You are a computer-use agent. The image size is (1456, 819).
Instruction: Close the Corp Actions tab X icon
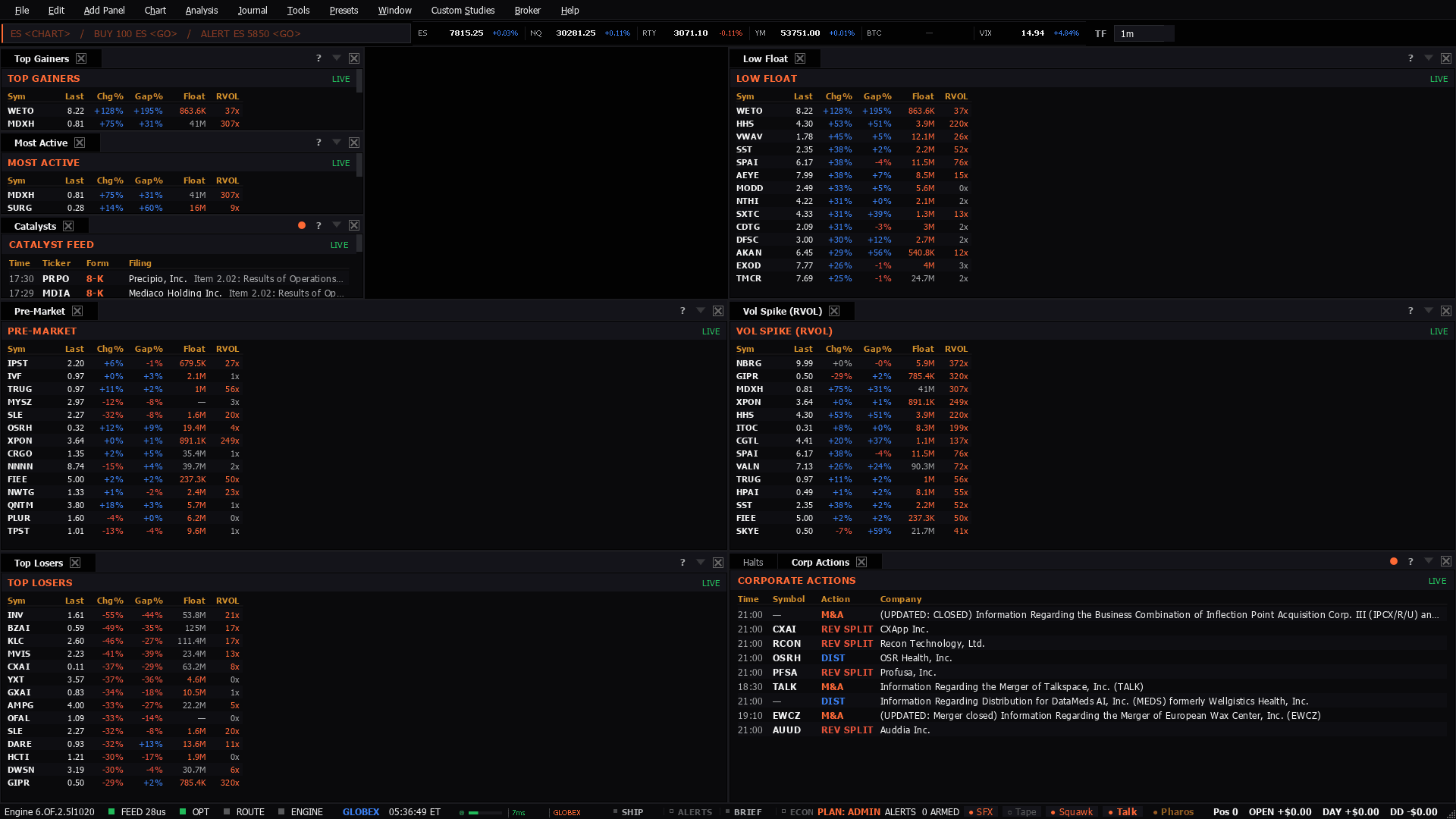point(861,562)
